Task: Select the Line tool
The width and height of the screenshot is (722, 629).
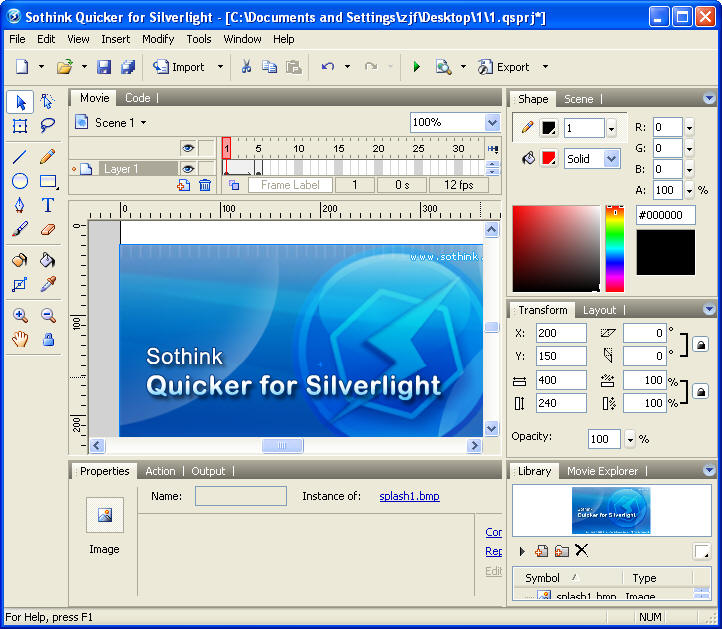Action: [x=20, y=157]
